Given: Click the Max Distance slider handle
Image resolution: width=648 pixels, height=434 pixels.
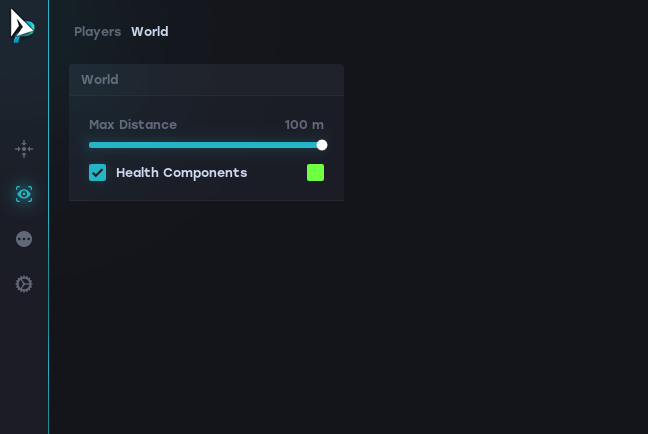Looking at the screenshot, I should 322,145.
